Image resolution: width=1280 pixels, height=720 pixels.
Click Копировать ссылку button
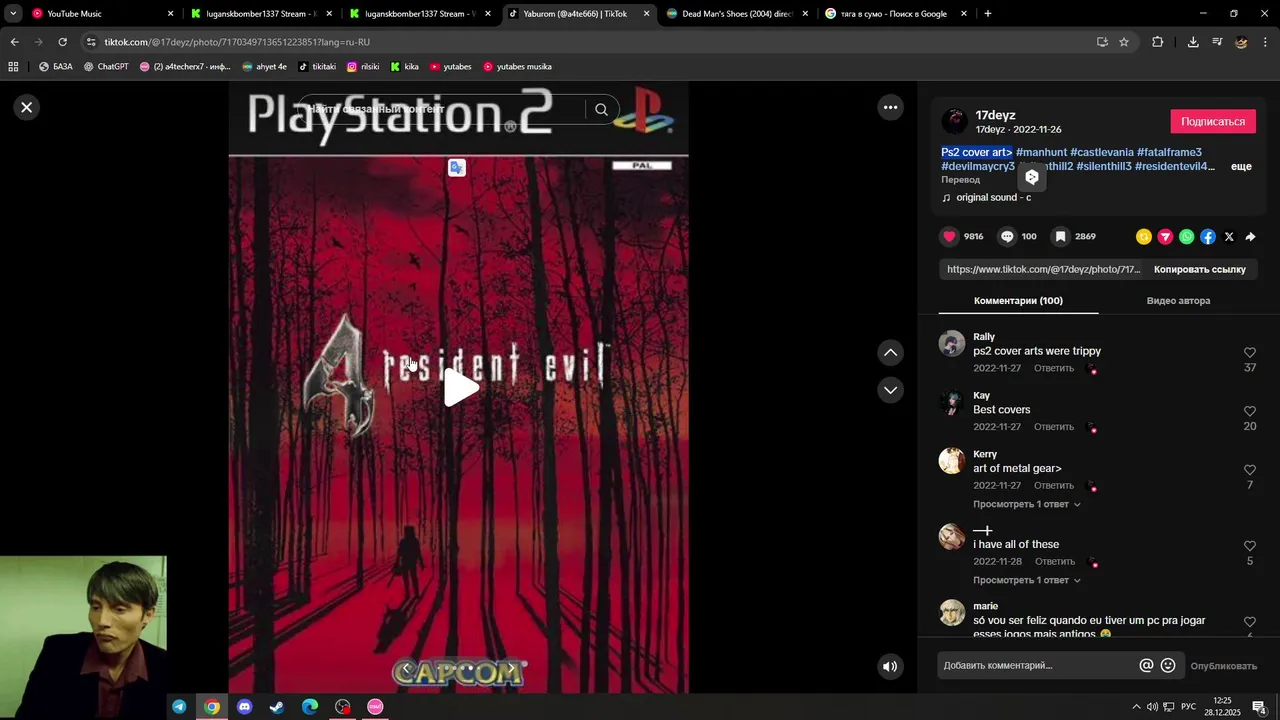(1200, 269)
